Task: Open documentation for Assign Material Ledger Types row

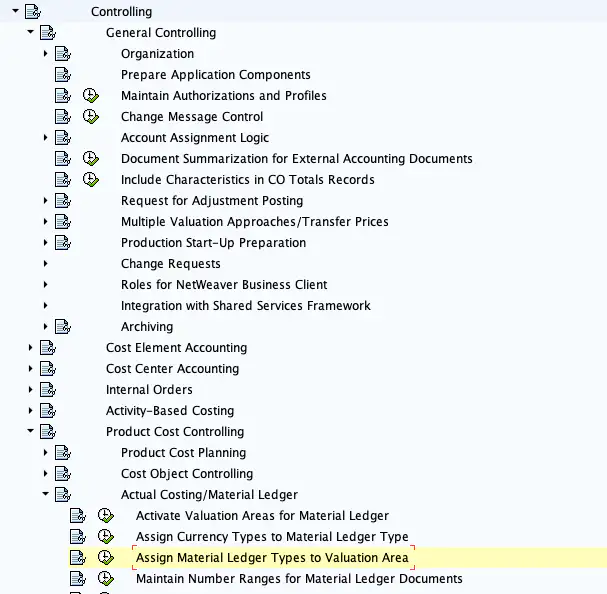Action: pos(78,557)
